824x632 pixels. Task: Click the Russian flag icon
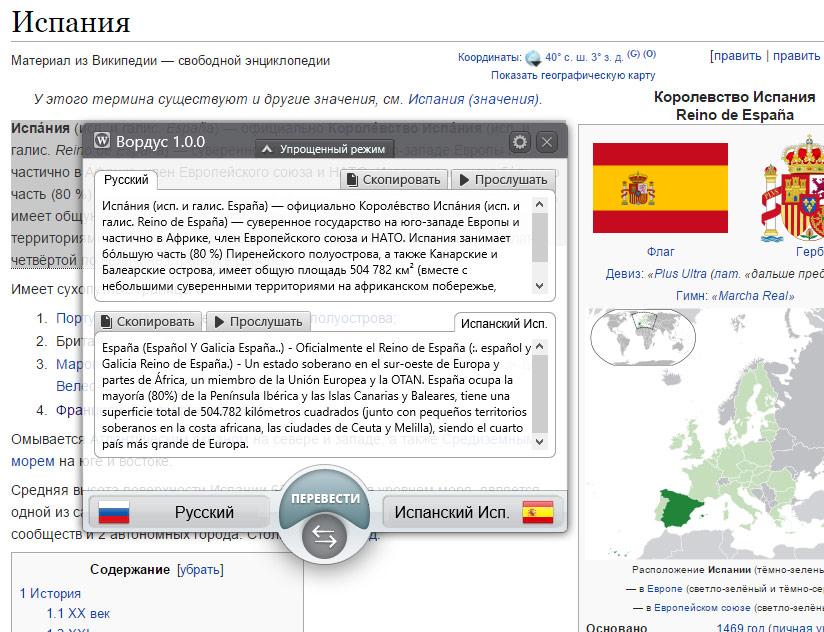click(x=114, y=512)
